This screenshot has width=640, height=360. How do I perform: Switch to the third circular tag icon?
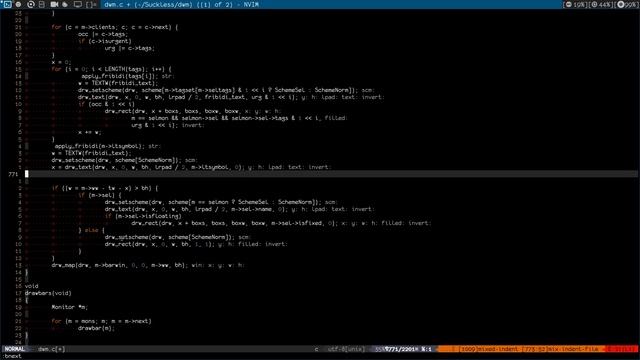(x=31, y=4)
